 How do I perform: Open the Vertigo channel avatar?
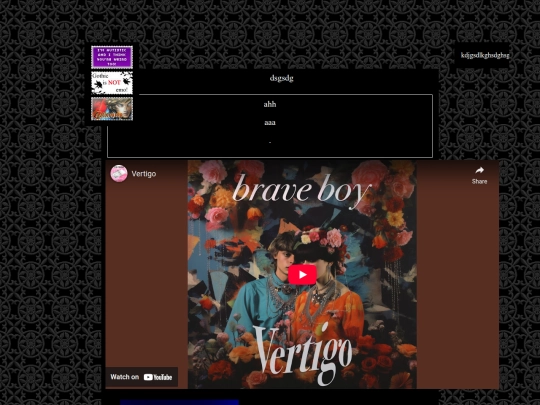(x=119, y=173)
